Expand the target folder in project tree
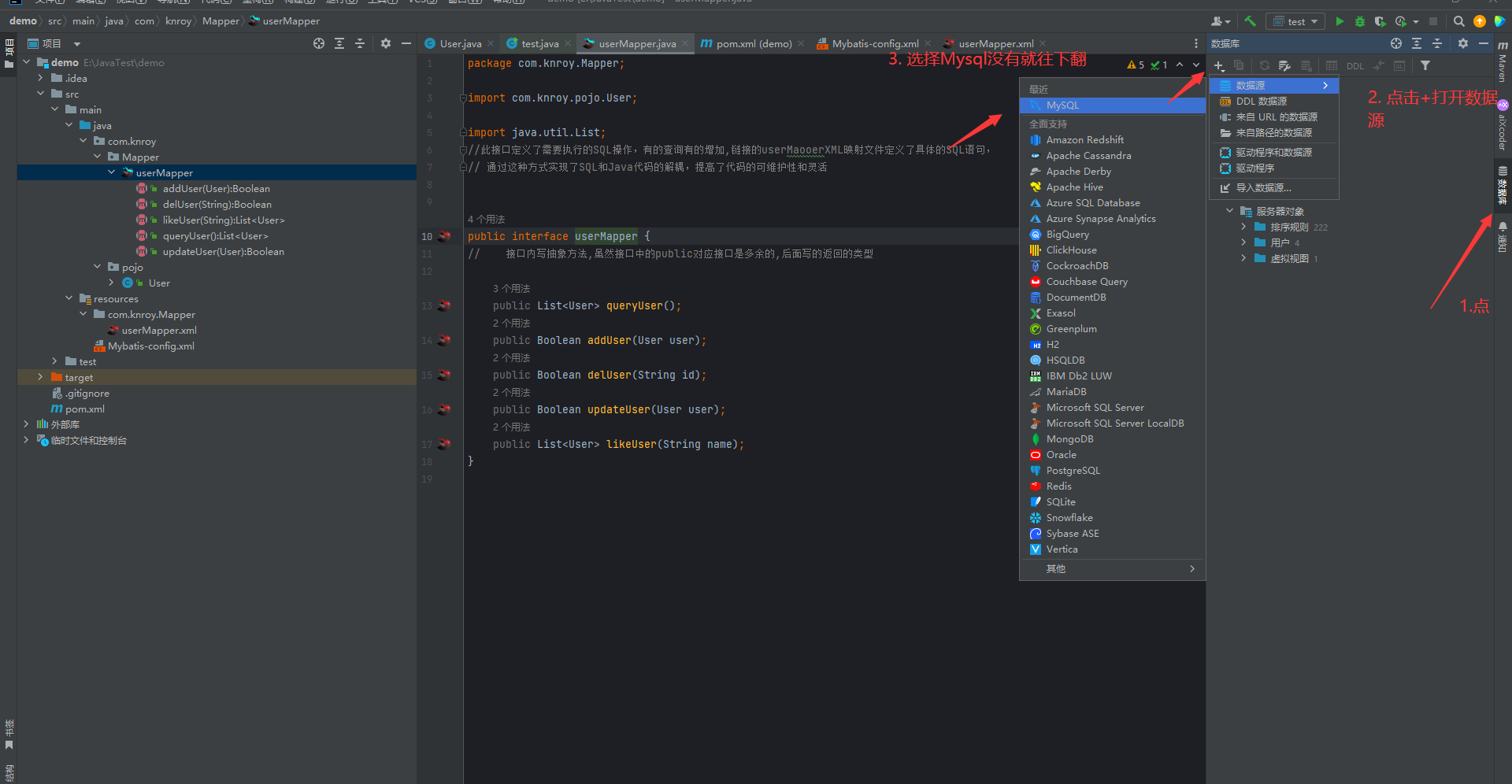This screenshot has height=784, width=1512. pos(40,378)
